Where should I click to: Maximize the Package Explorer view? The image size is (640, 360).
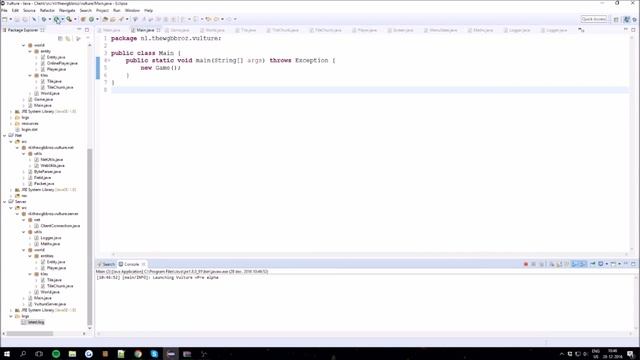[x=87, y=30]
